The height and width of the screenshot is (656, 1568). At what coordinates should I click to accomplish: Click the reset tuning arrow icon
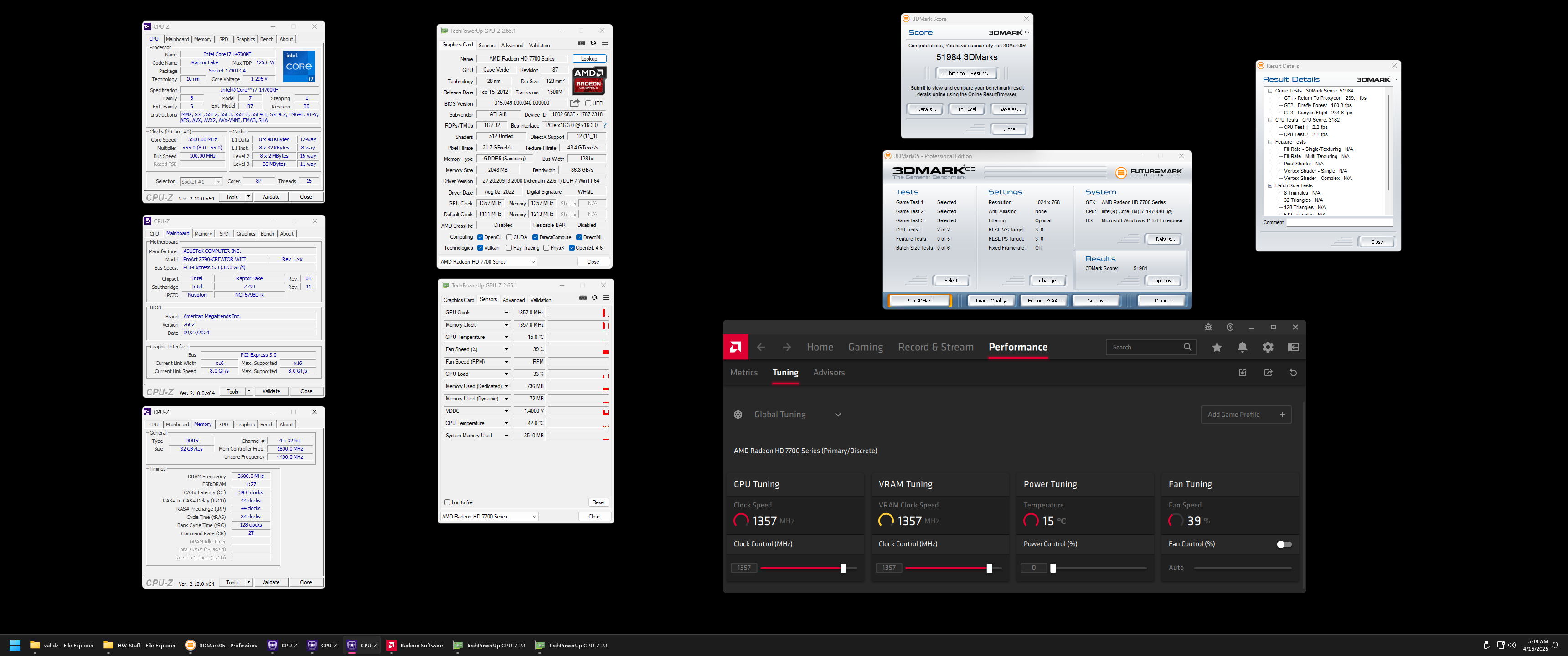[1294, 373]
